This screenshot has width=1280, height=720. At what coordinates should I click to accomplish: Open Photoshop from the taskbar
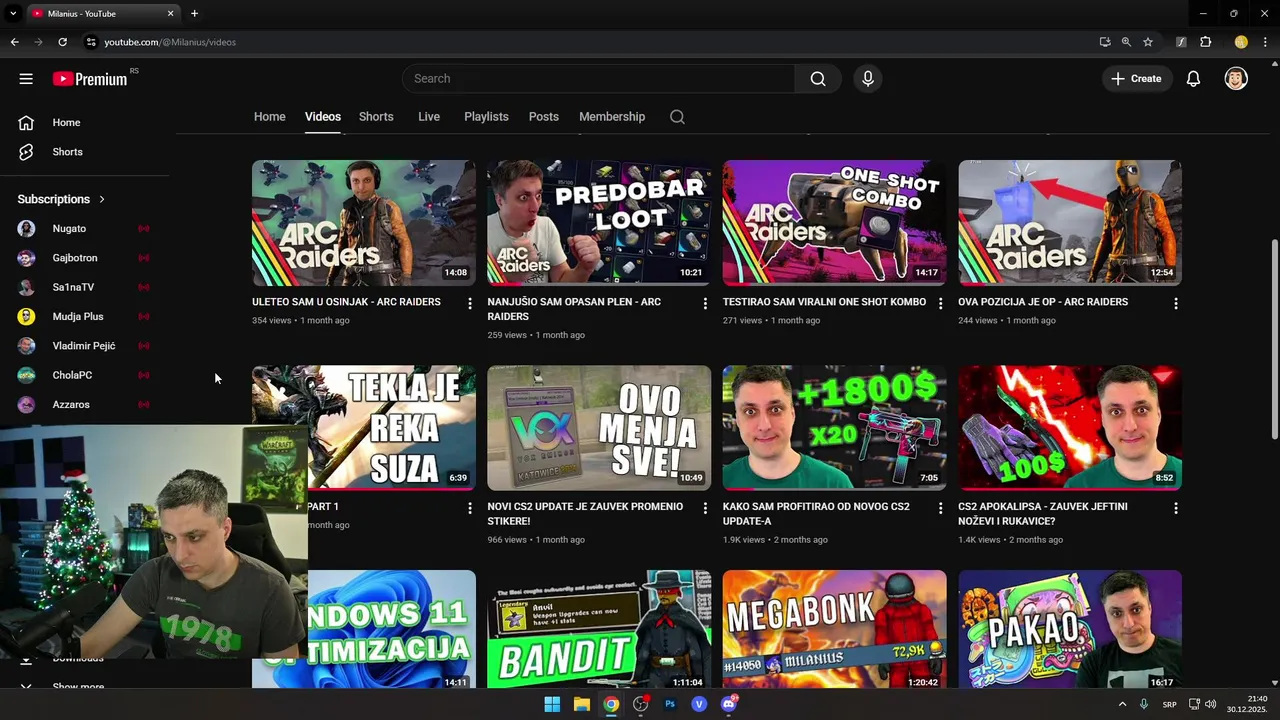tap(670, 704)
